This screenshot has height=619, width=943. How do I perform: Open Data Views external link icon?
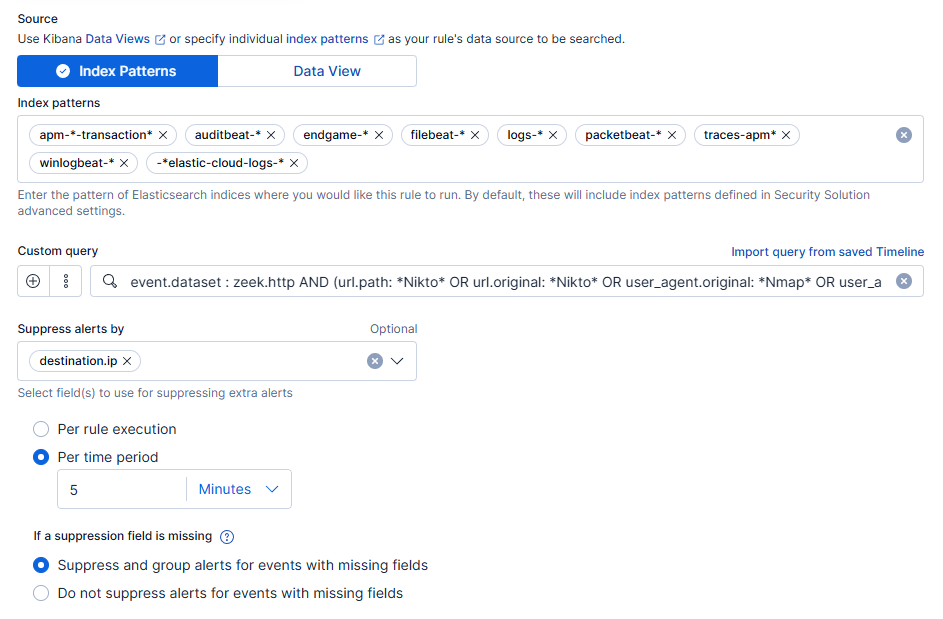[x=160, y=40]
